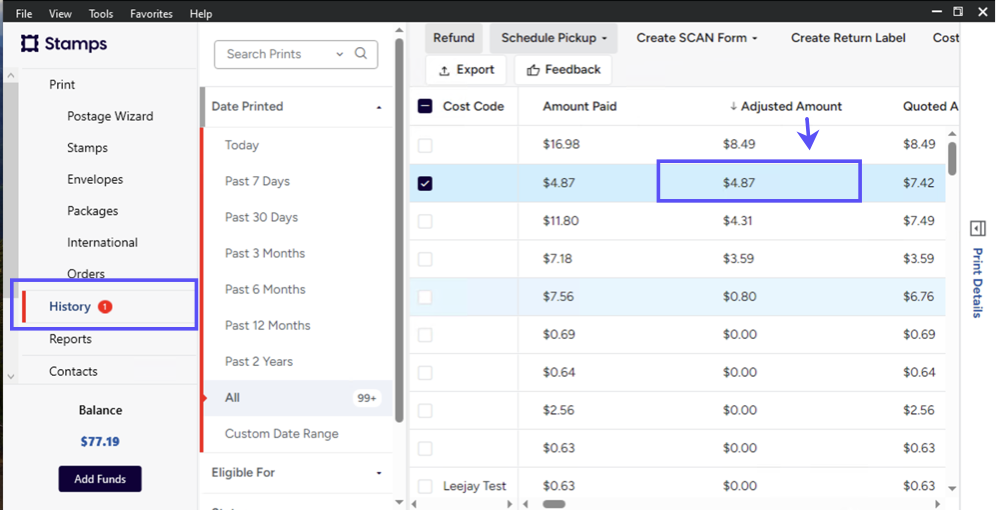
Task: Click the horizontal scrollbar thumb
Action: pyautogui.click(x=554, y=504)
